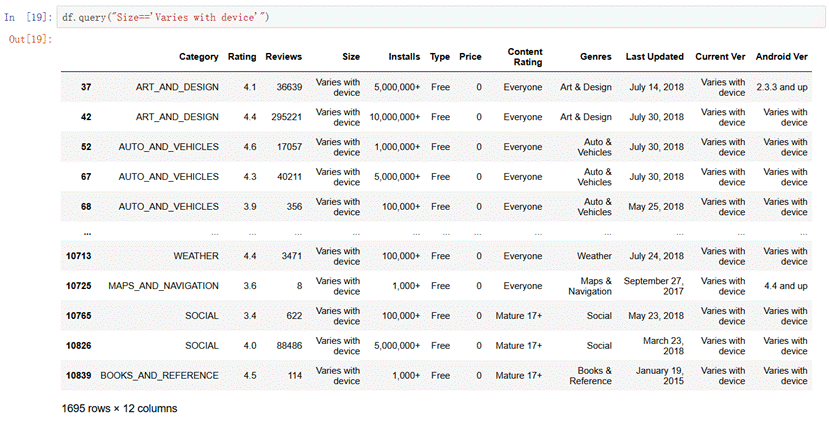Select row index 10839

pos(78,375)
